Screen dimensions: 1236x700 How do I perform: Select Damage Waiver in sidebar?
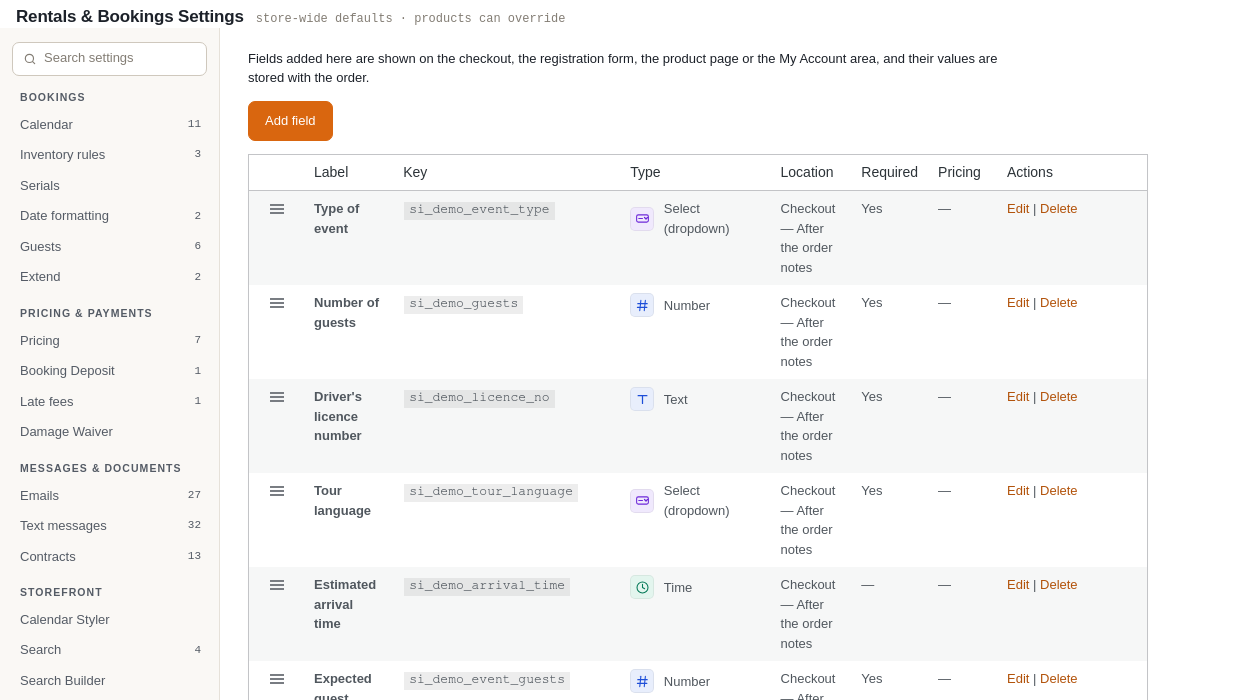coord(110,432)
